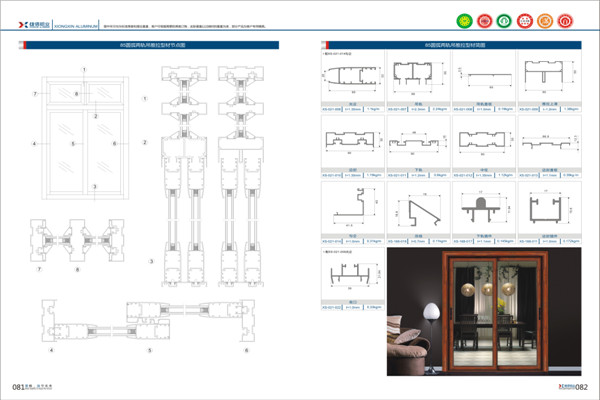Click callout 1 above the window elevation
600x400 pixels.
click(x=84, y=70)
